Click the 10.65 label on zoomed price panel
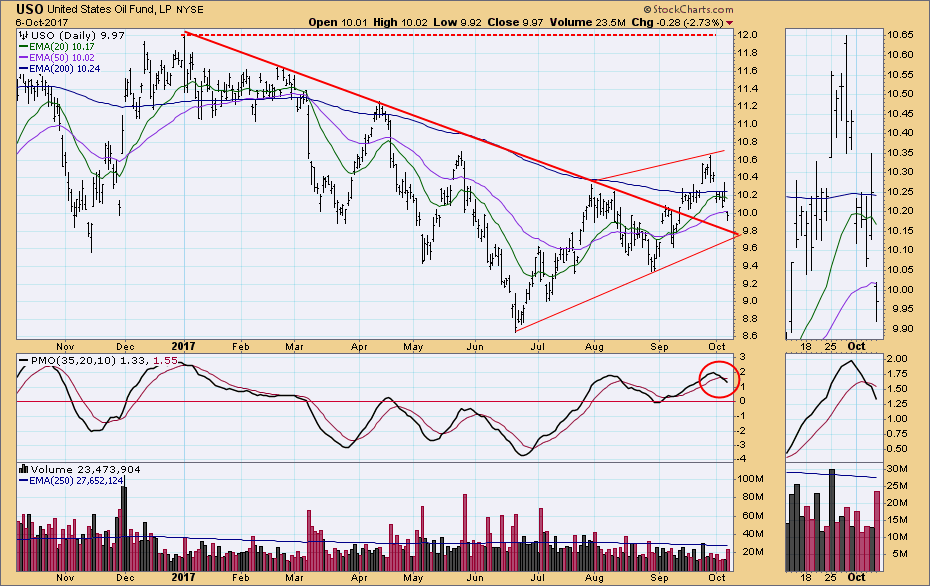Image resolution: width=930 pixels, height=586 pixels. coord(899,35)
